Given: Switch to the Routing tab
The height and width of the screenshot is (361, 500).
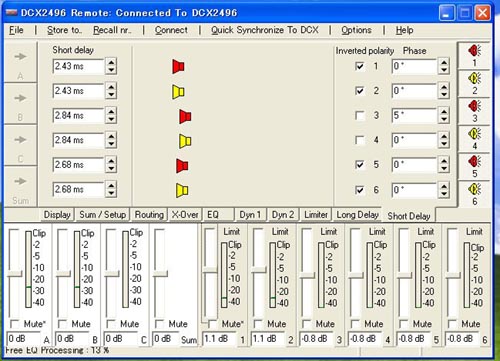Looking at the screenshot, I should pos(149,215).
